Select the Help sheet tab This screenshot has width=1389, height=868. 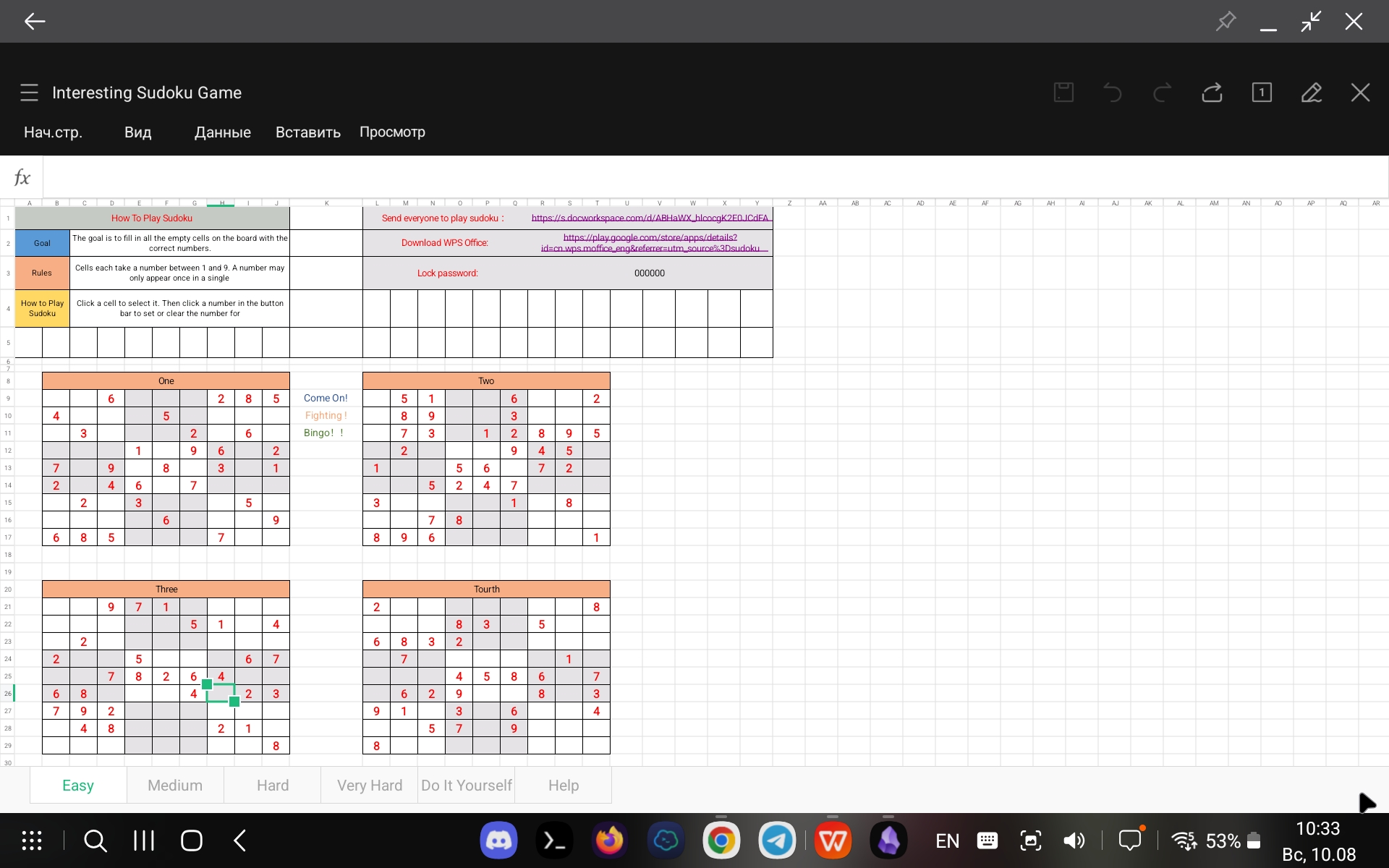tap(563, 785)
